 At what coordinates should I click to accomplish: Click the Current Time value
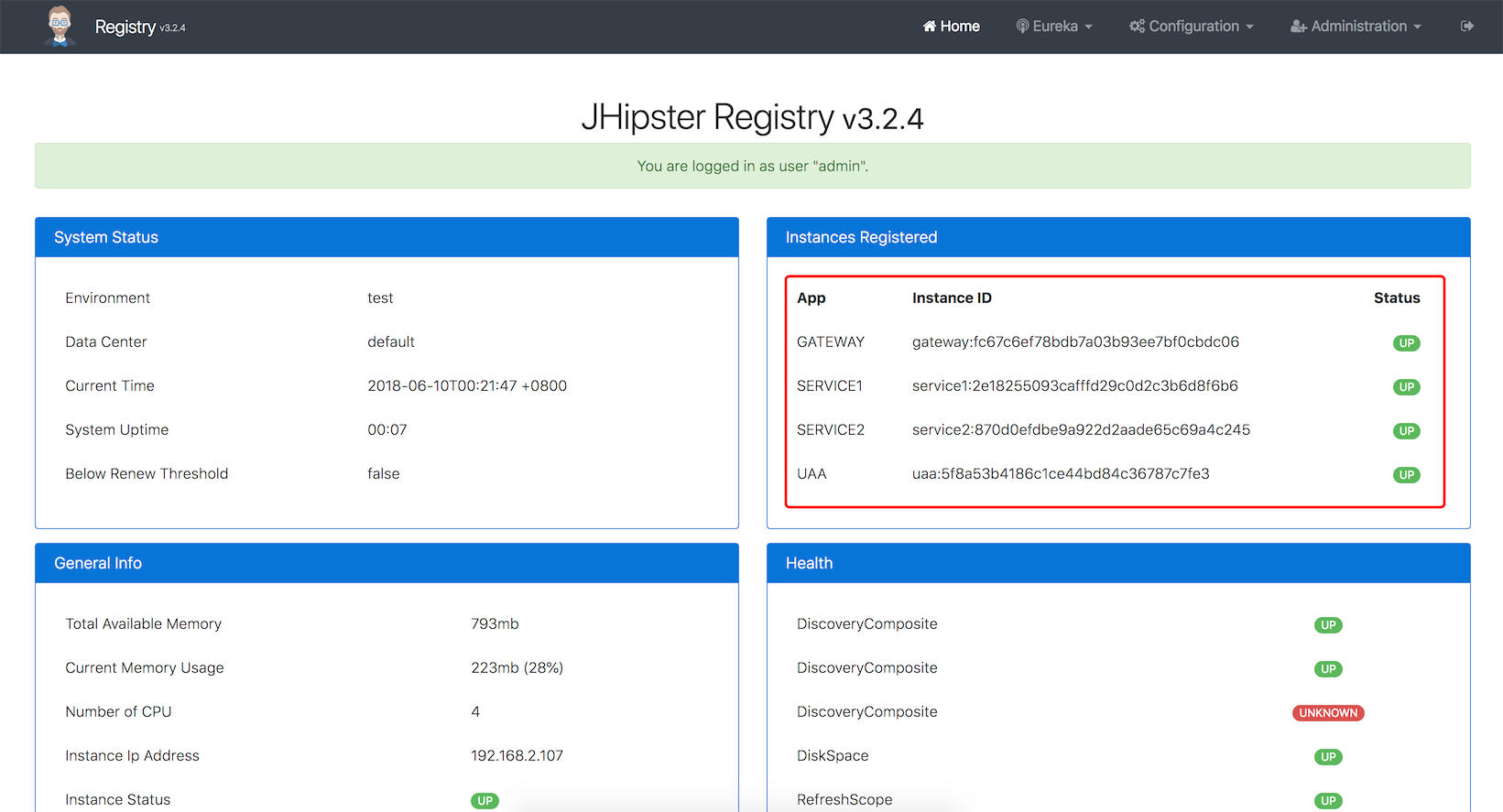pos(467,385)
